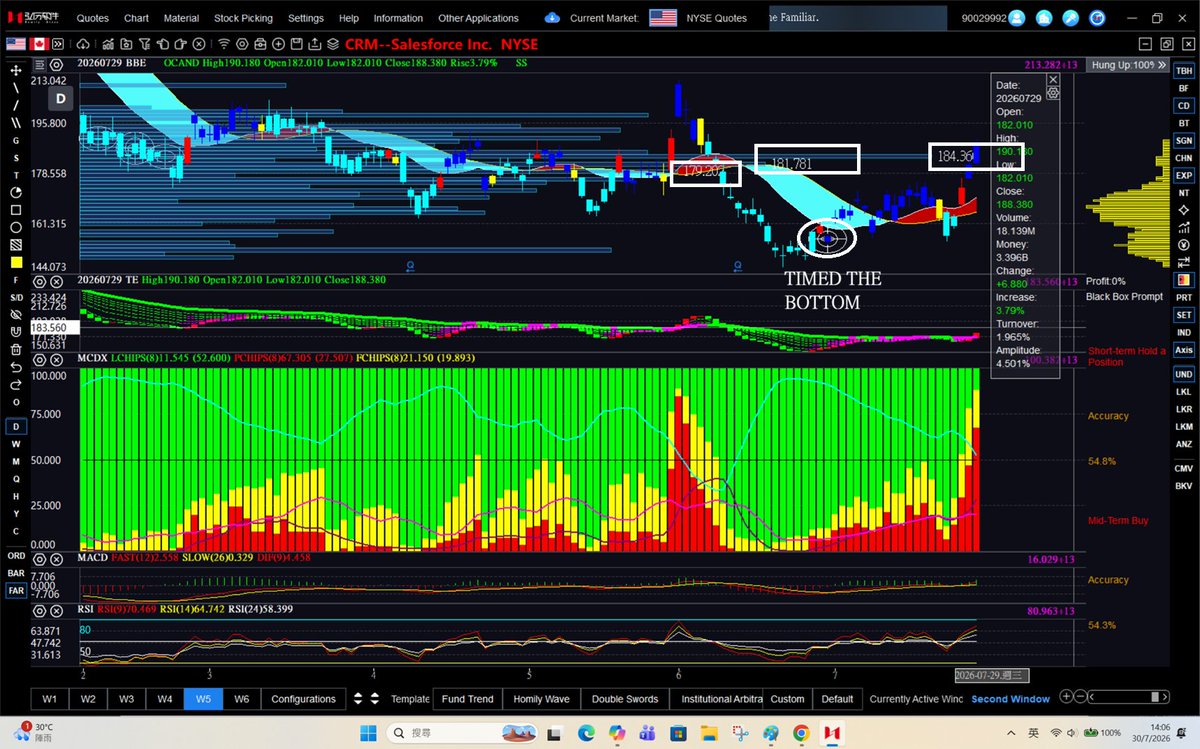Open the Quotes menu
The image size is (1200, 749).
pos(93,18)
